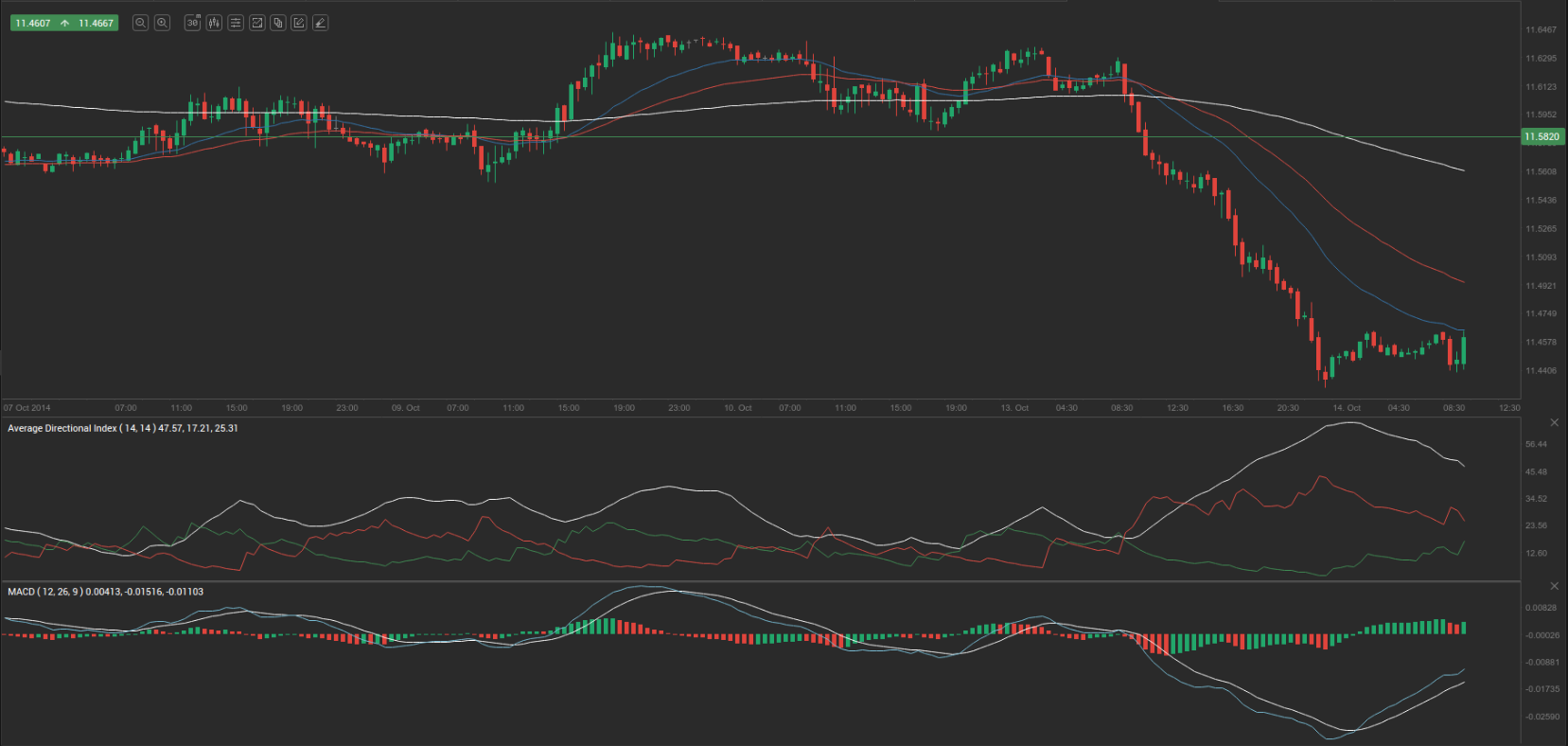
Task: Click the 11.6467 value on price scale
Action: tap(1541, 30)
